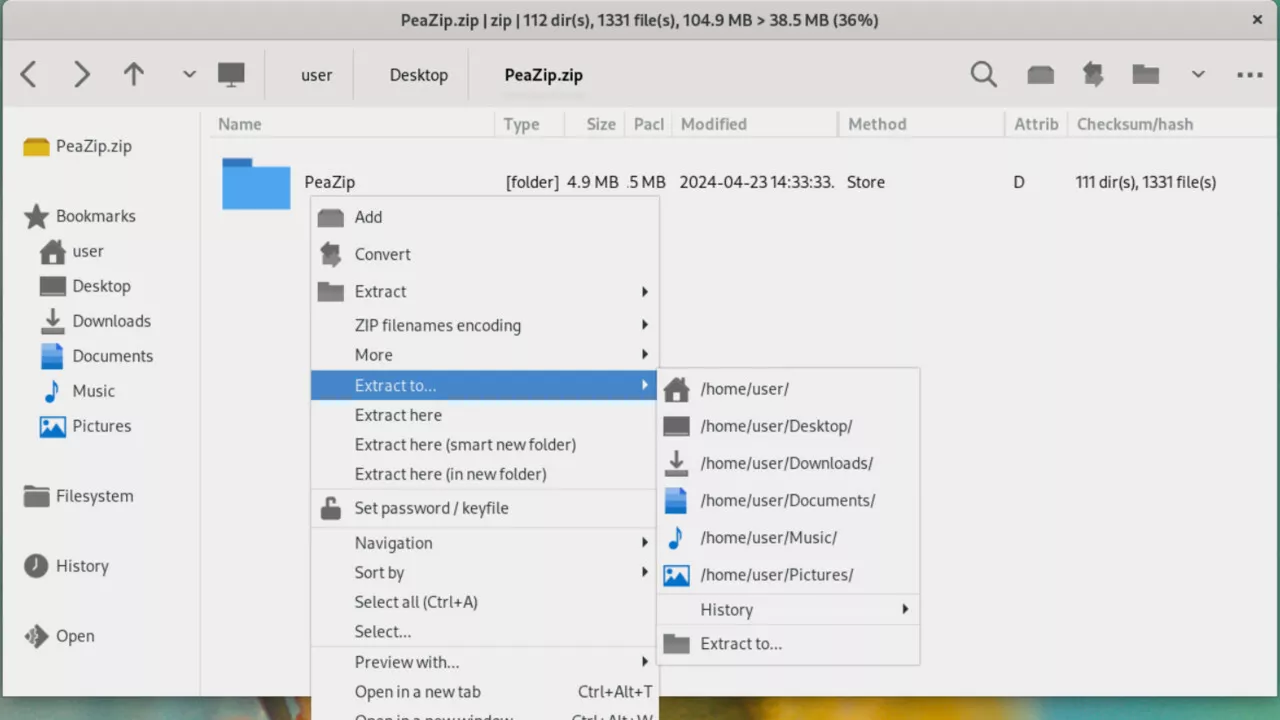Choose 'Select all (Ctrl+A)'
Image resolution: width=1280 pixels, height=720 pixels.
point(485,602)
